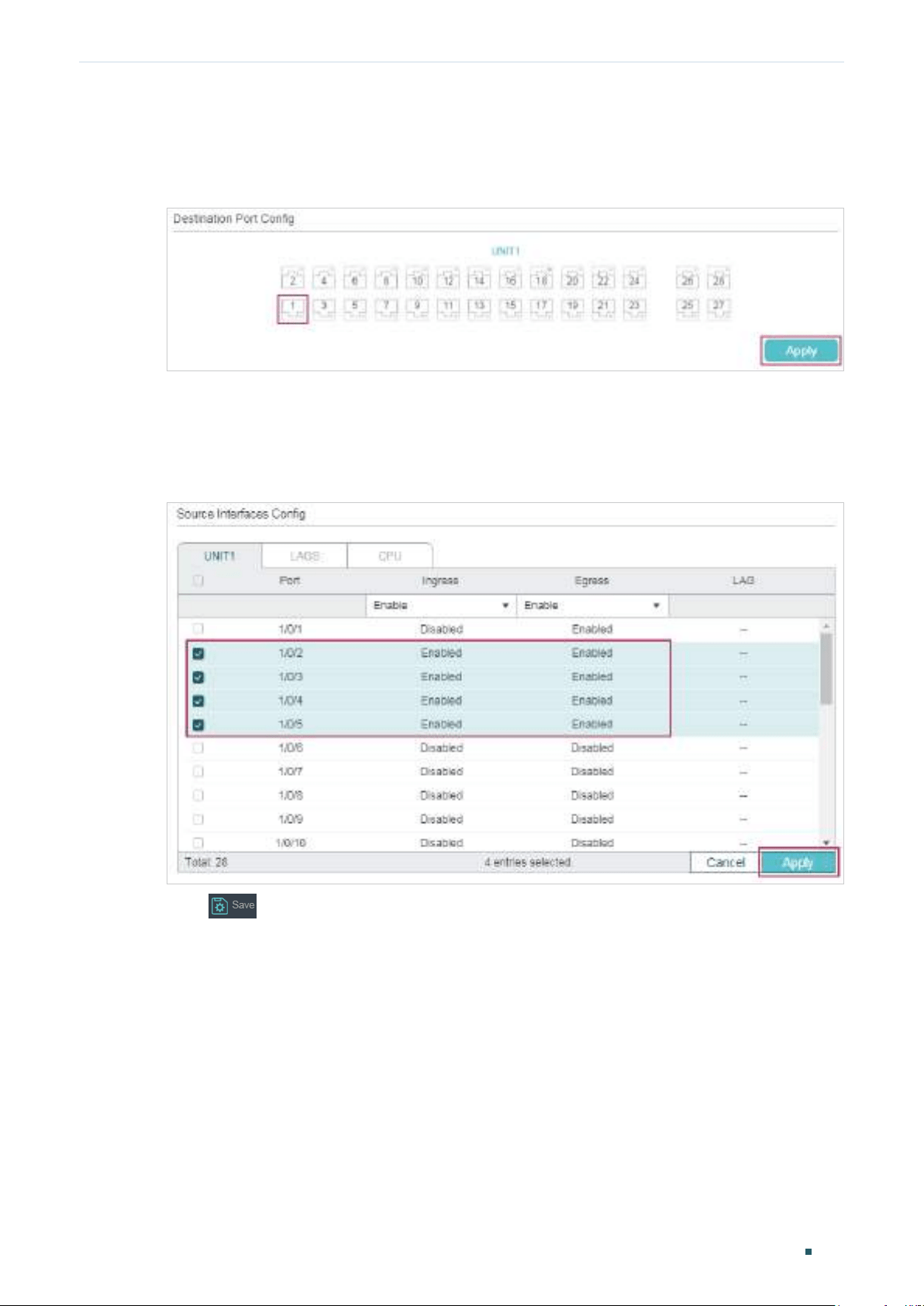924x1306 pixels.
Task: Select SFP port 25 icon
Action: [687, 308]
